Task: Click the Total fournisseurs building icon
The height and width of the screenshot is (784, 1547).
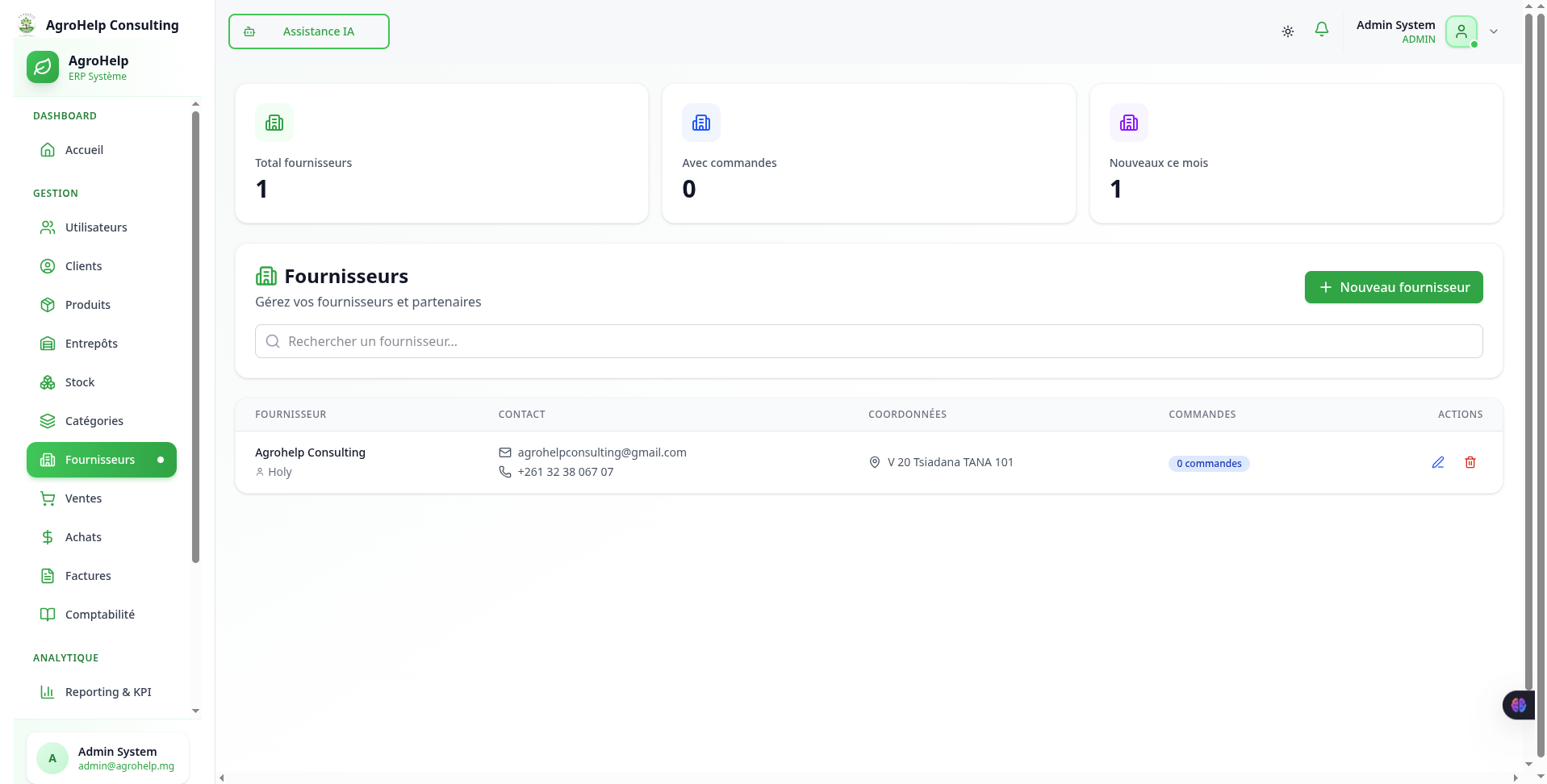Action: tap(274, 123)
